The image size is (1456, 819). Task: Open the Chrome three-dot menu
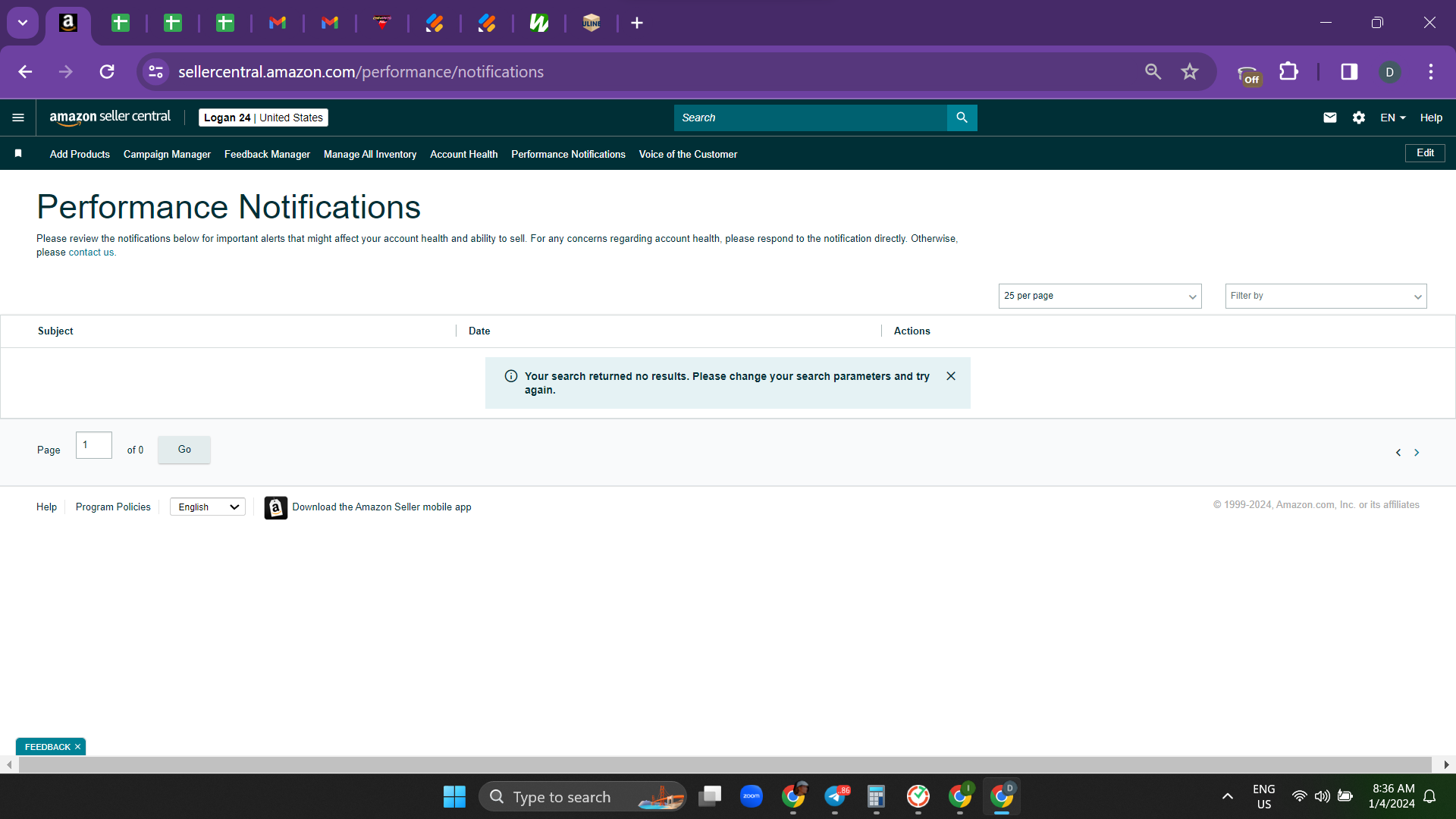click(x=1431, y=71)
